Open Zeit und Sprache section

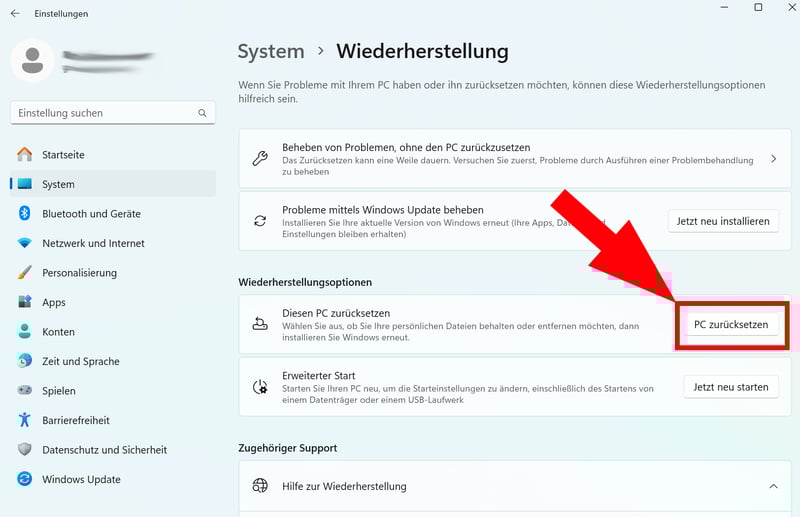[80, 361]
